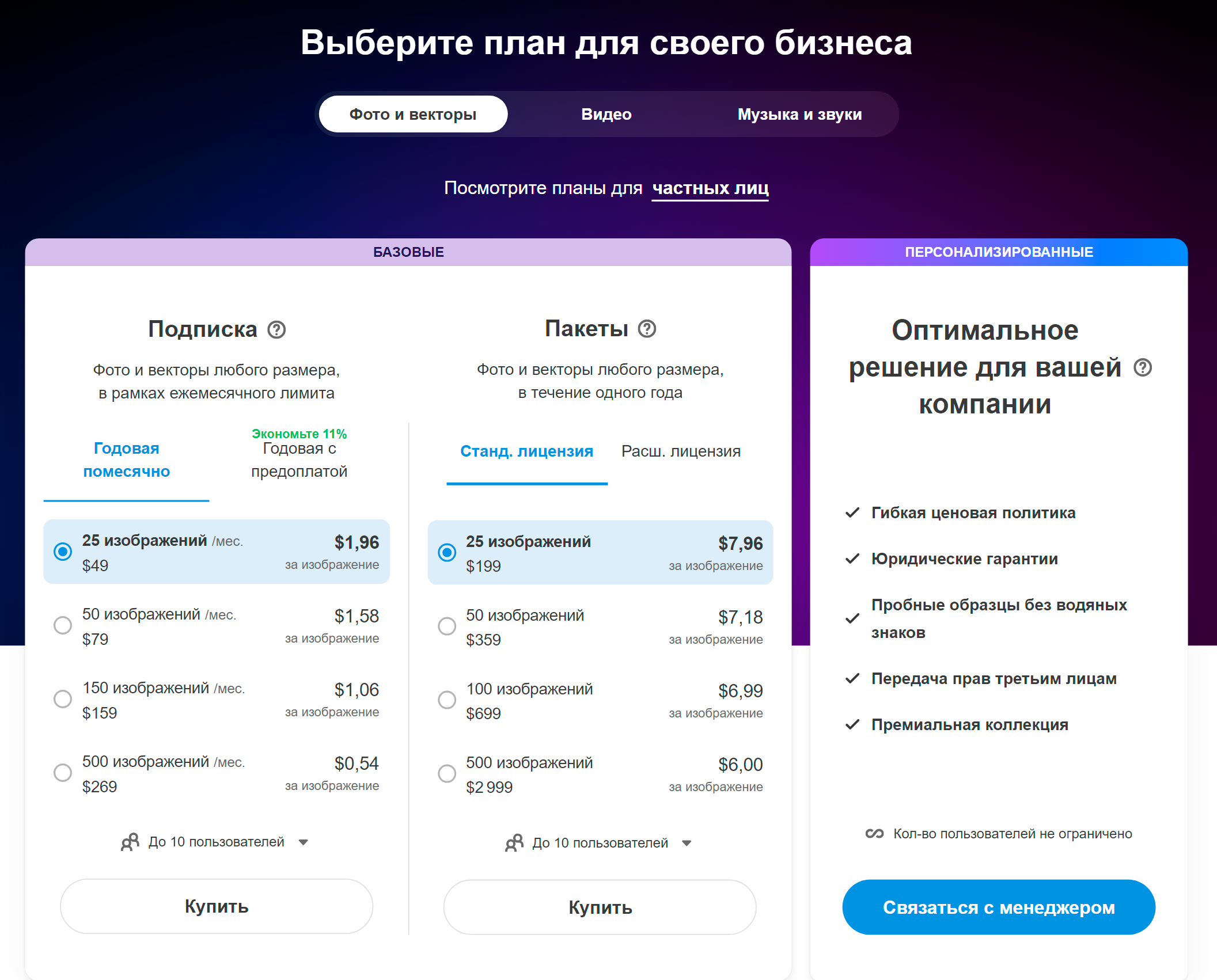Select the Годовая с предоплатой billing tab
The height and width of the screenshot is (980, 1217).
pyautogui.click(x=299, y=459)
